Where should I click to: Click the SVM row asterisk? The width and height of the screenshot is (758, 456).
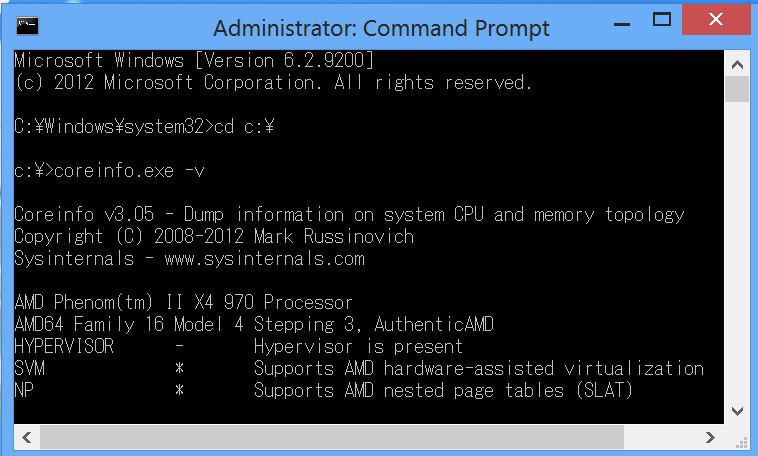point(179,368)
